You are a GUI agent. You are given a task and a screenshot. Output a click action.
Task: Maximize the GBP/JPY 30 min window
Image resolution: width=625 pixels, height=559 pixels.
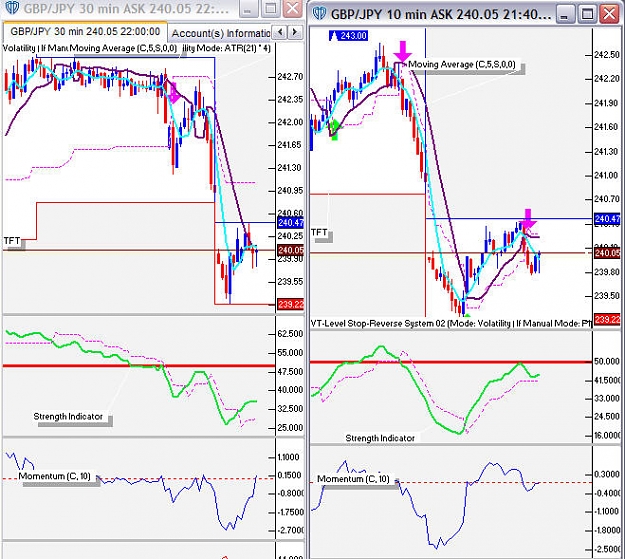pyautogui.click(x=271, y=8)
